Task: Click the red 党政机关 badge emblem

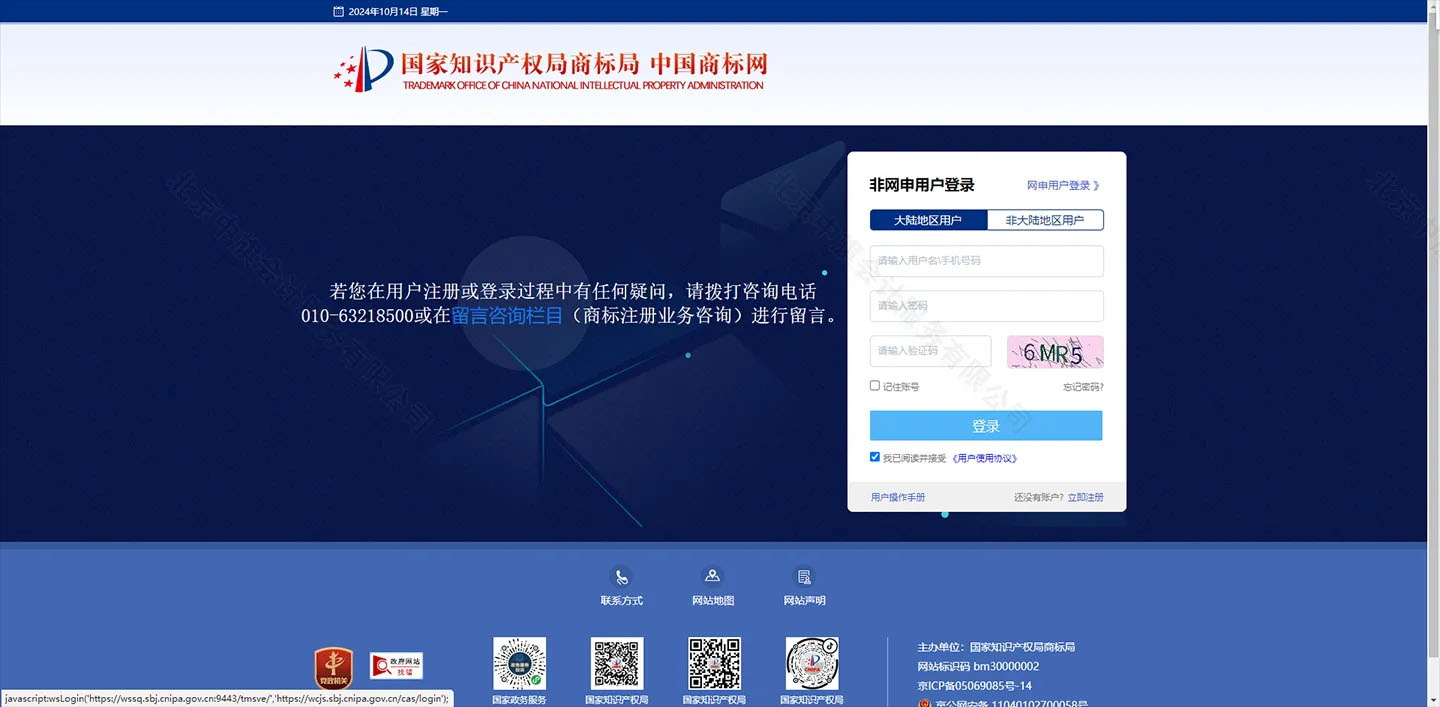Action: tap(333, 665)
